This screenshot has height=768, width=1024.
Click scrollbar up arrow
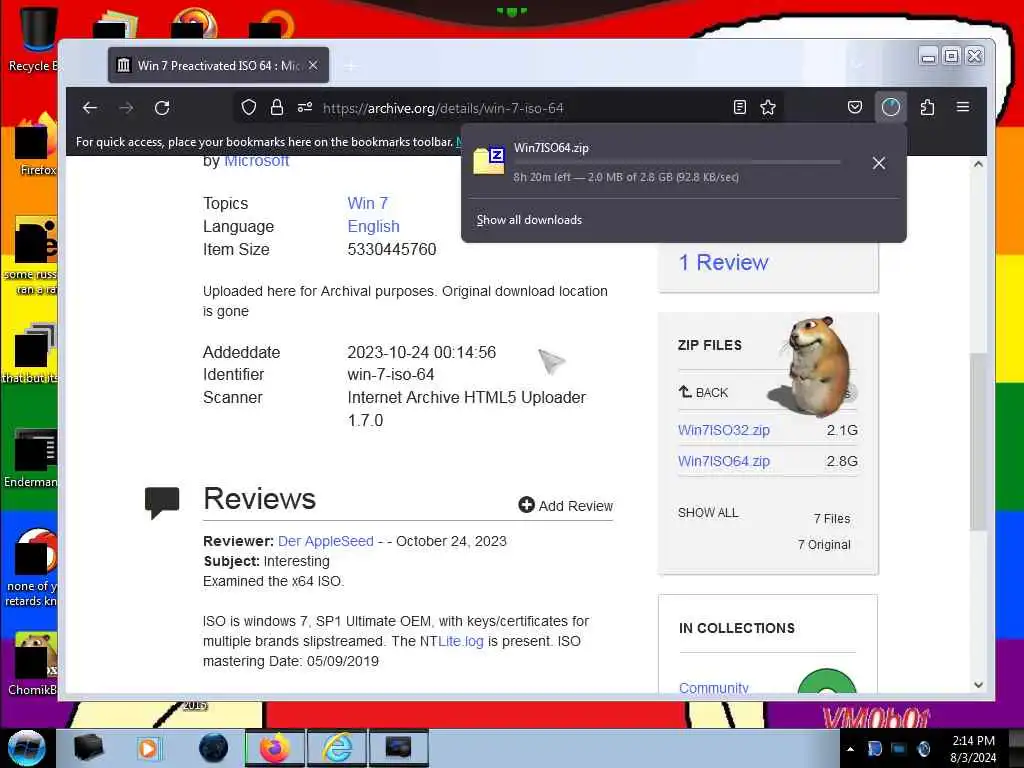(x=978, y=164)
